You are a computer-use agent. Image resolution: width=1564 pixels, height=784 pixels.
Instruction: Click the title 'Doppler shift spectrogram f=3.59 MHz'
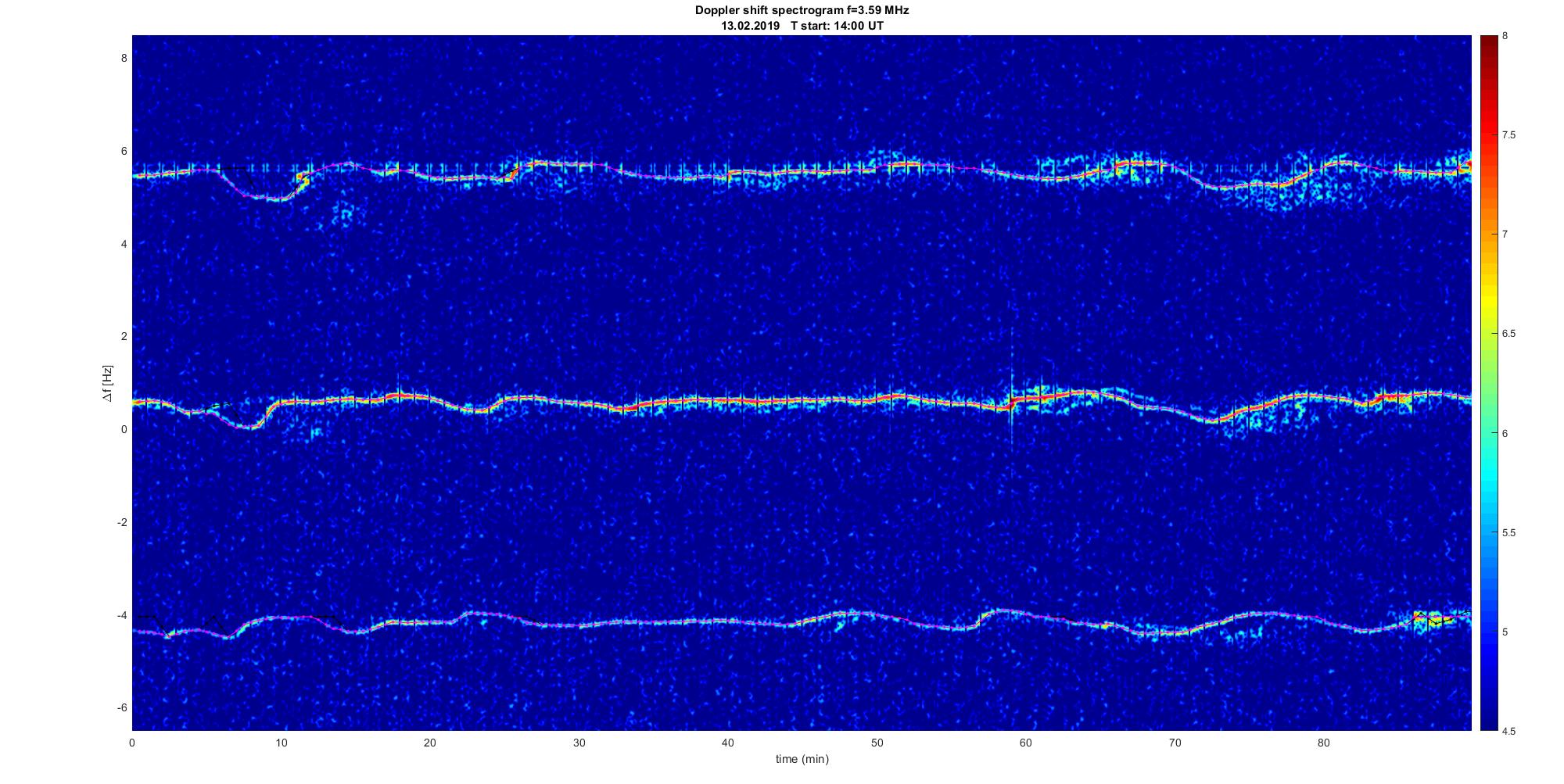pyautogui.click(x=802, y=10)
